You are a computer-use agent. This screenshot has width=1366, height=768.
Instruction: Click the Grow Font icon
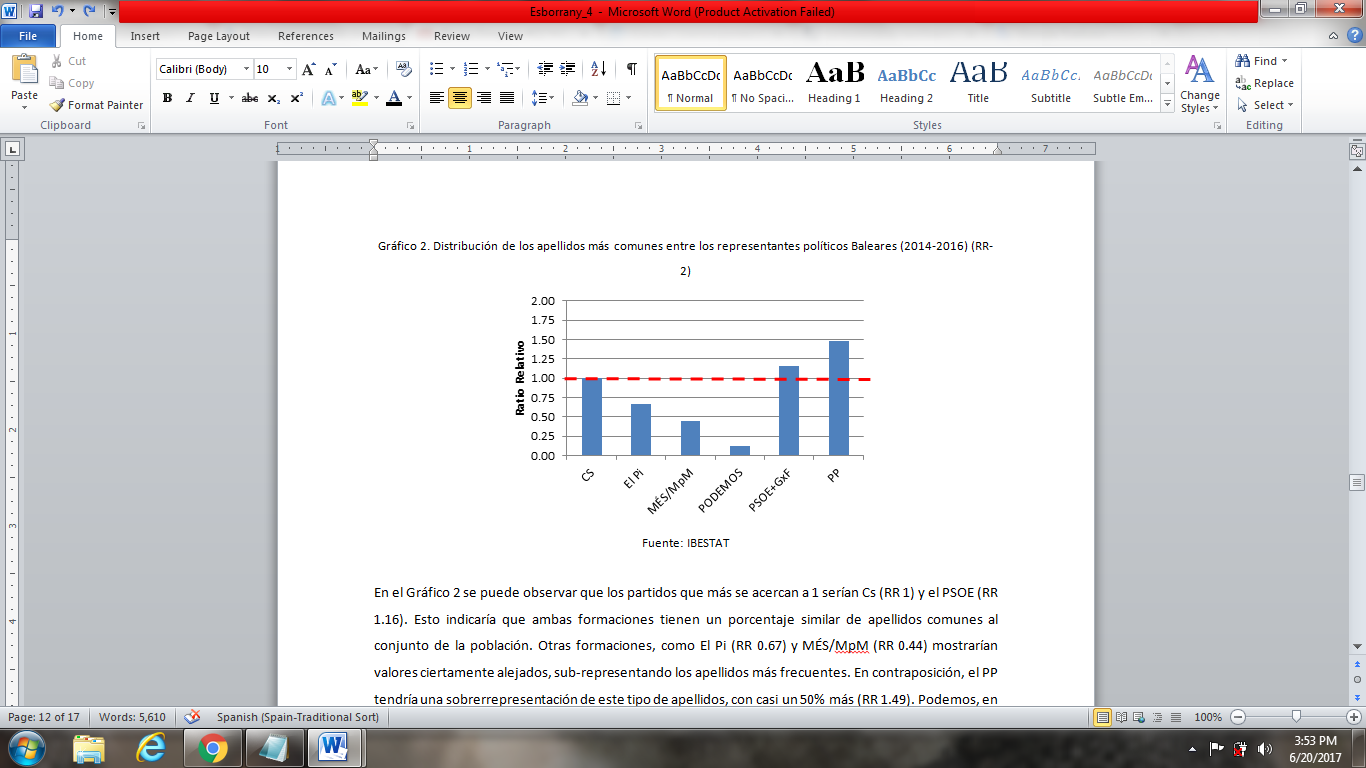pyautogui.click(x=309, y=69)
